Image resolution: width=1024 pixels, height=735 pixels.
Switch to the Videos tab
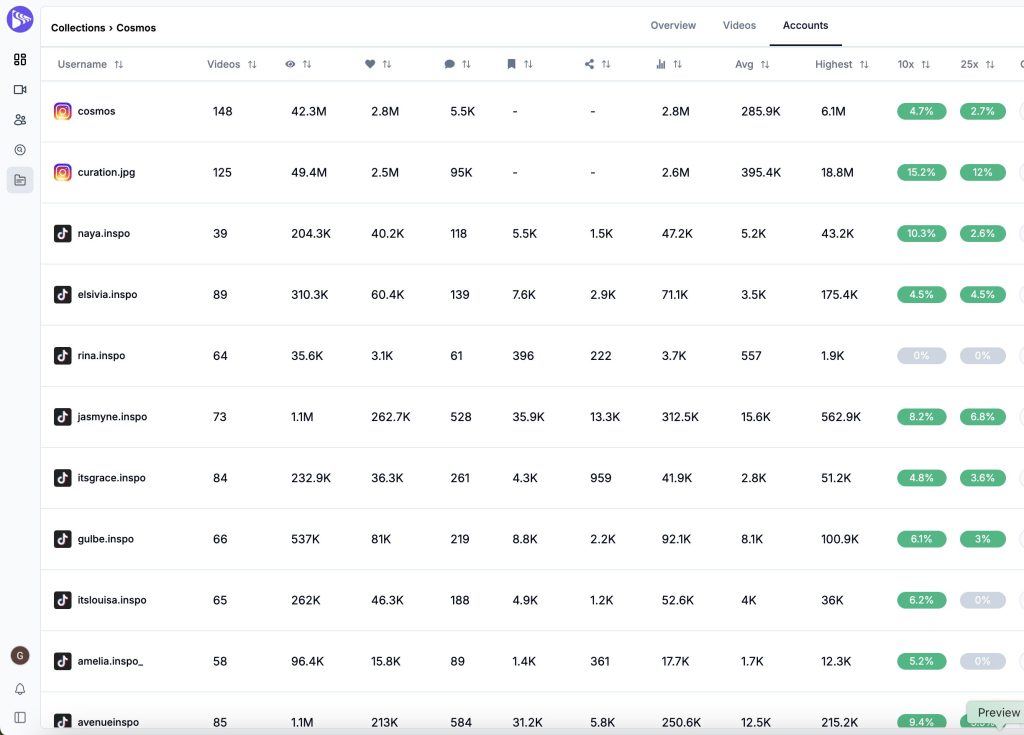tap(739, 25)
